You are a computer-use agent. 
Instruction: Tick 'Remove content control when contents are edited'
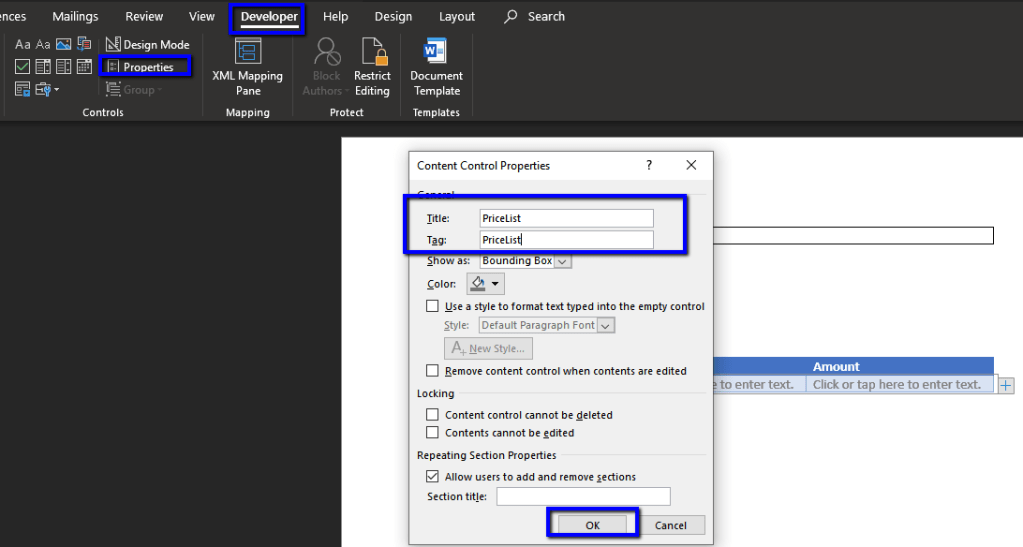(x=433, y=371)
